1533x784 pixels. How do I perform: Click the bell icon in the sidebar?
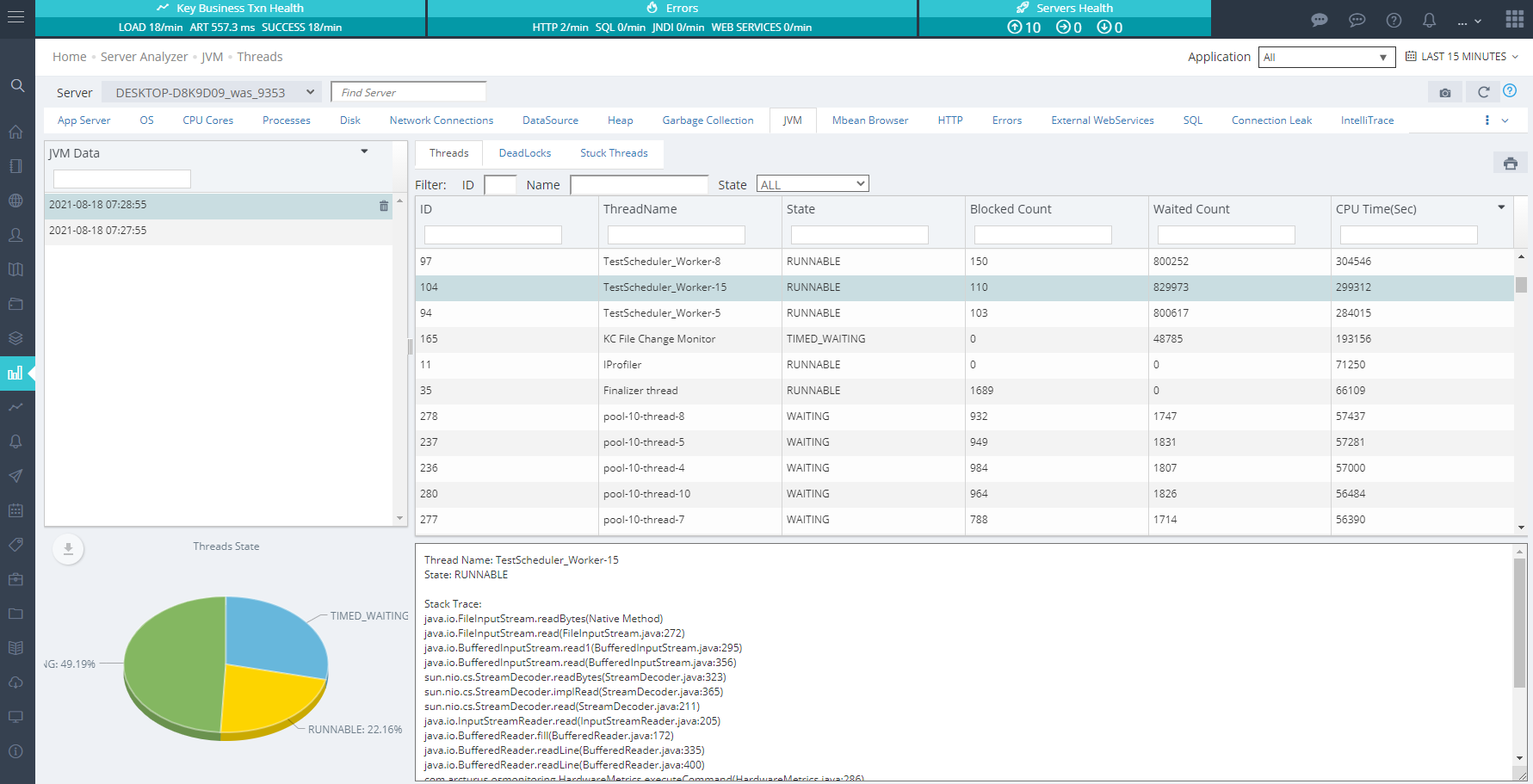click(x=15, y=441)
